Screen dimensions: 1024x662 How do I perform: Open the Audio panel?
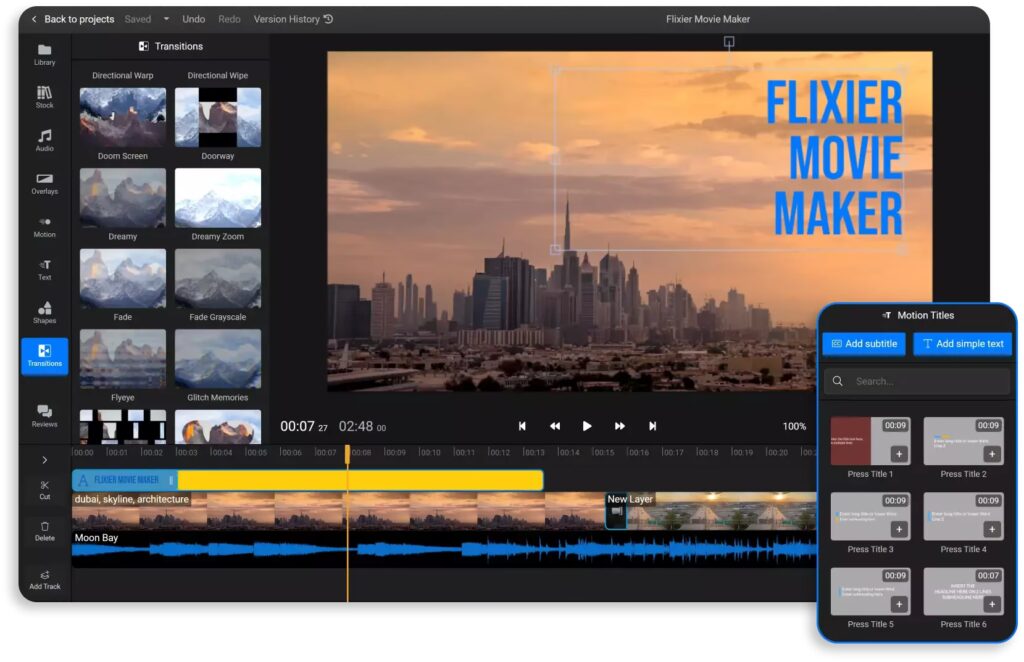[x=44, y=140]
